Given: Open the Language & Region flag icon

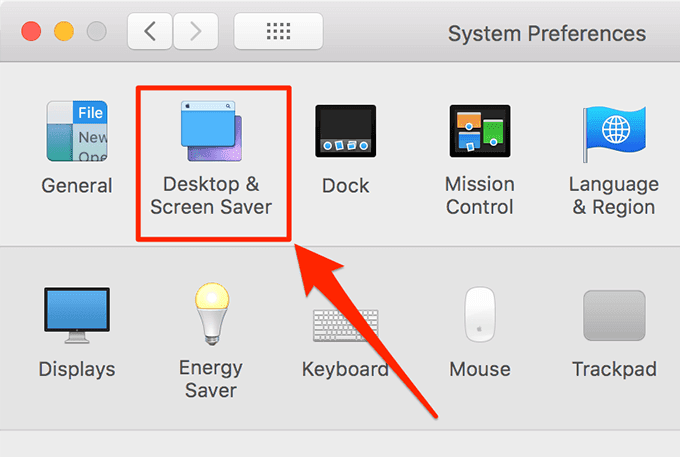Looking at the screenshot, I should [614, 134].
